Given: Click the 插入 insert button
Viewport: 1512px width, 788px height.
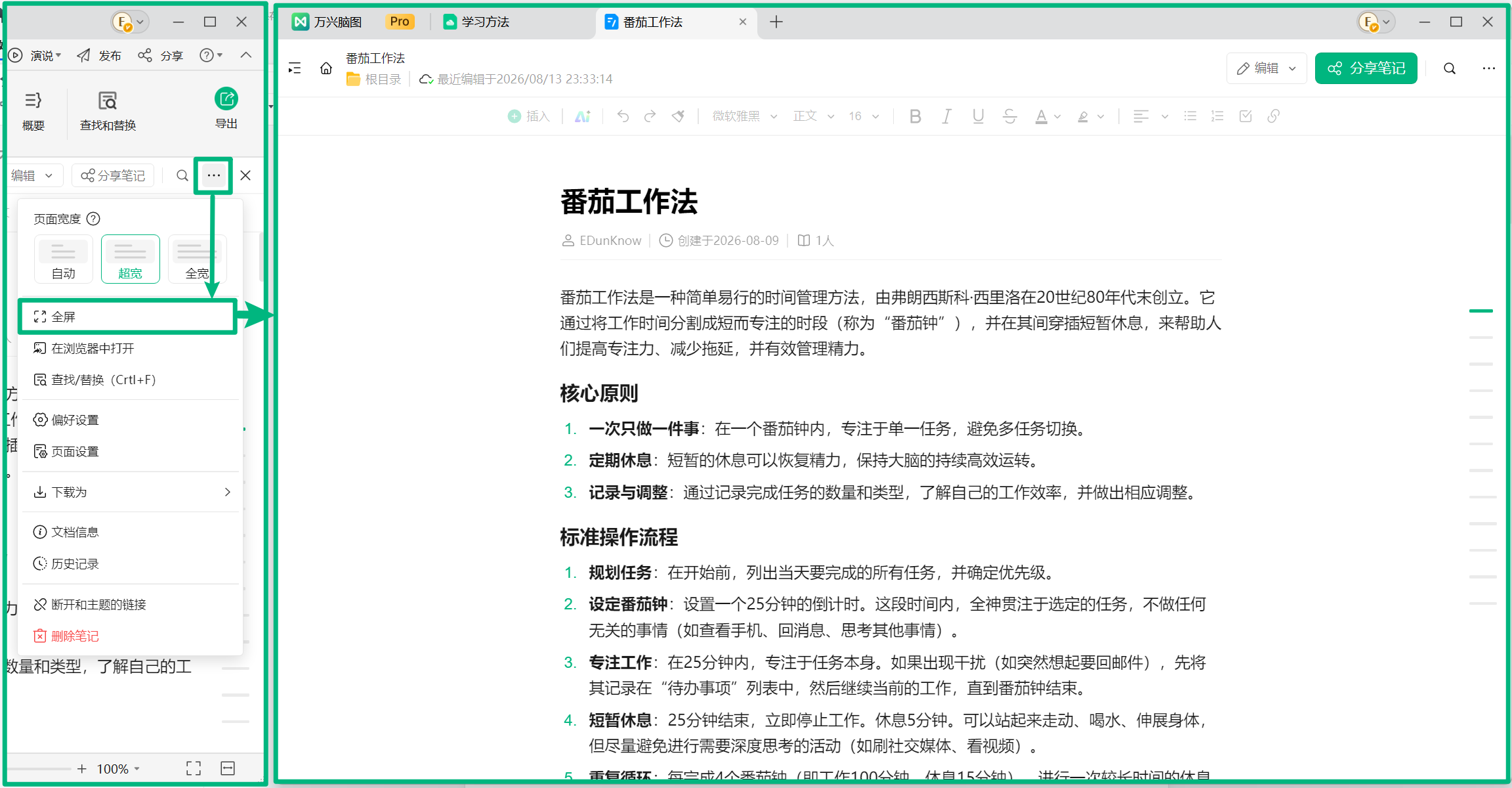Looking at the screenshot, I should click(529, 116).
